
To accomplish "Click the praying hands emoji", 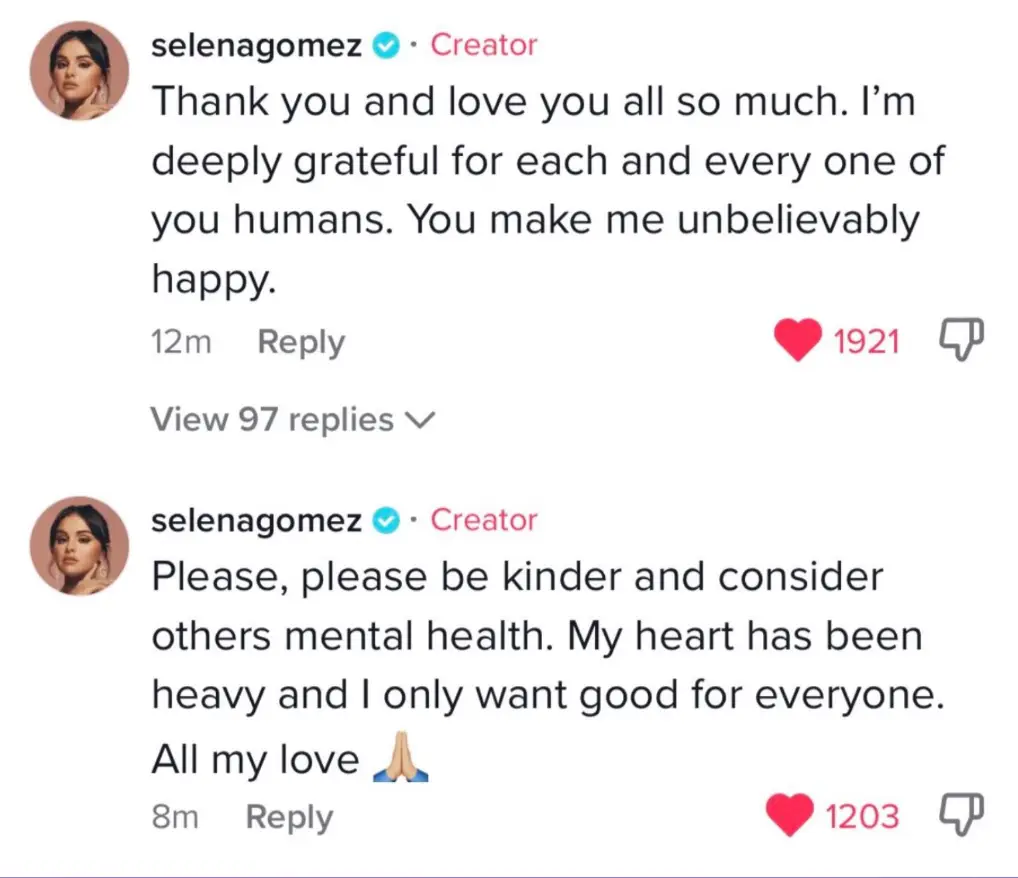I will (x=399, y=762).
